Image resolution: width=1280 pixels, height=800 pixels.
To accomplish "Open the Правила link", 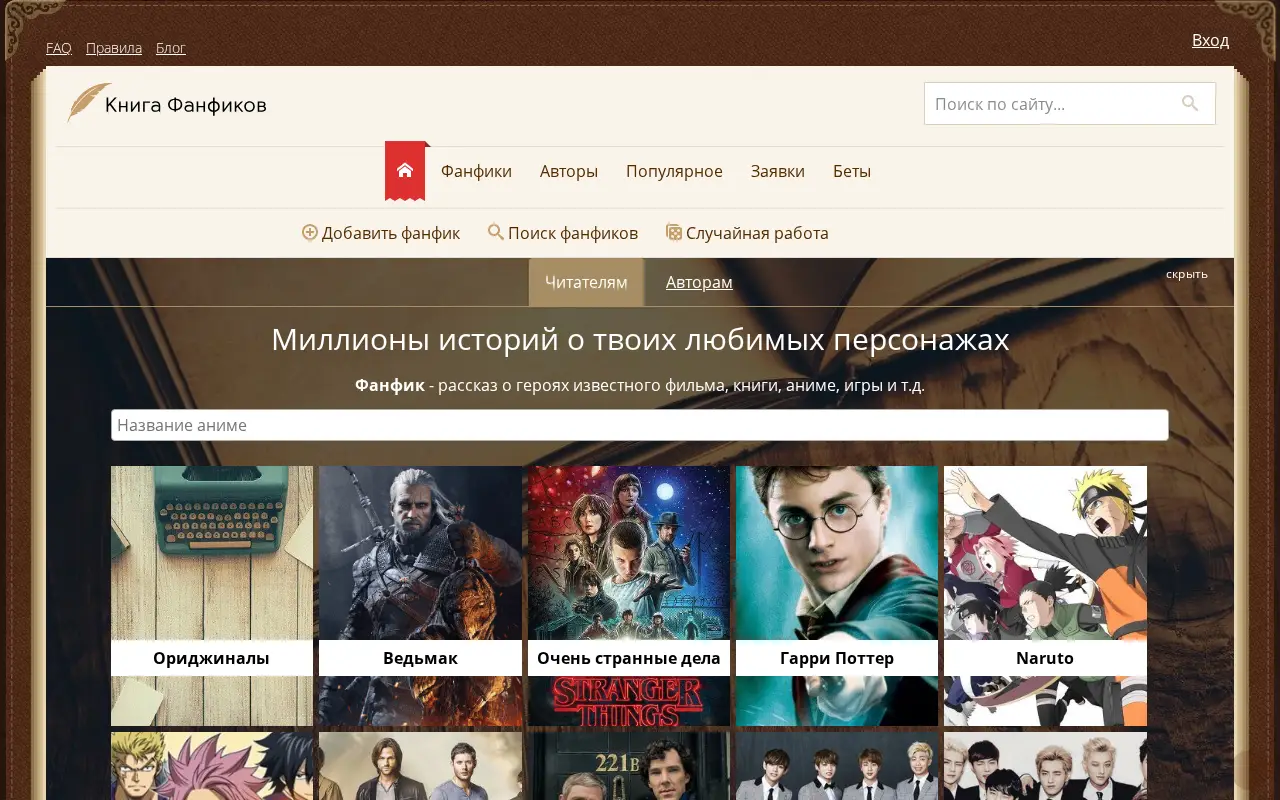I will pos(114,48).
